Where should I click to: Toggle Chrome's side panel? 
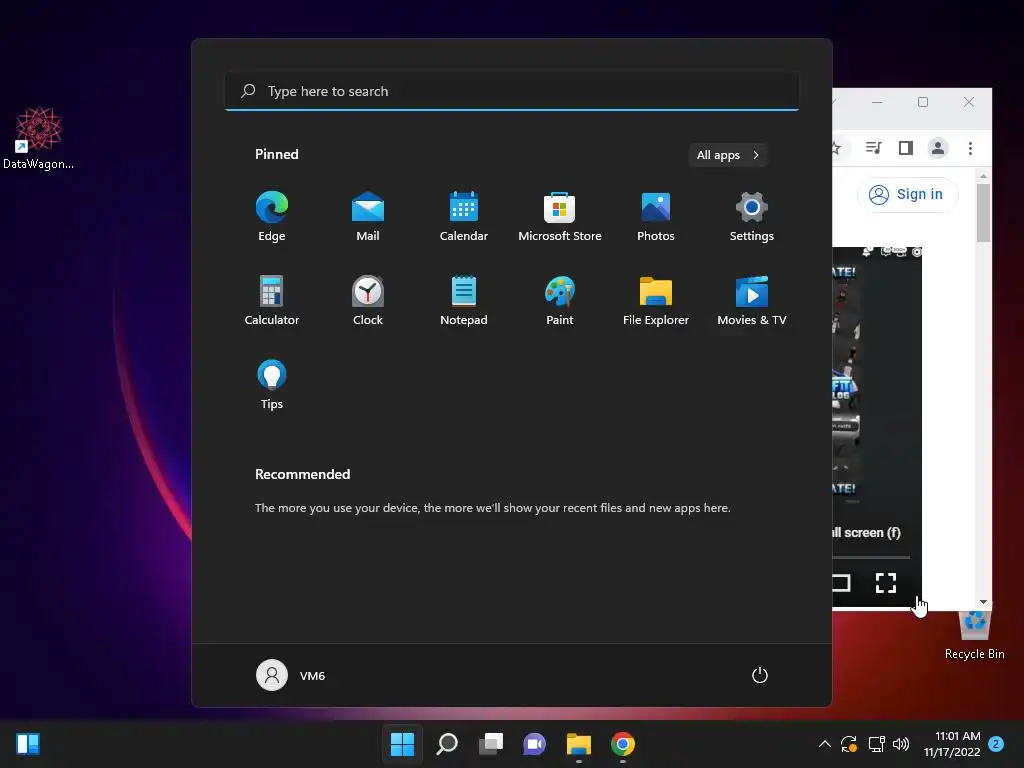(906, 148)
